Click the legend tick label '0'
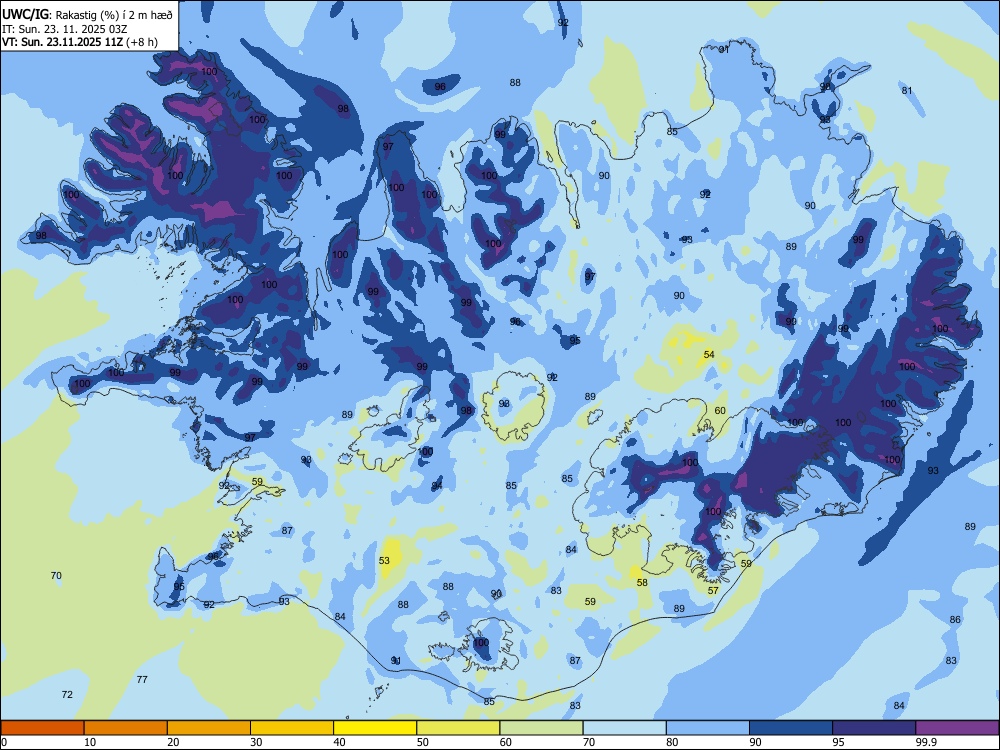Image resolution: width=1000 pixels, height=750 pixels. click(x=4, y=742)
